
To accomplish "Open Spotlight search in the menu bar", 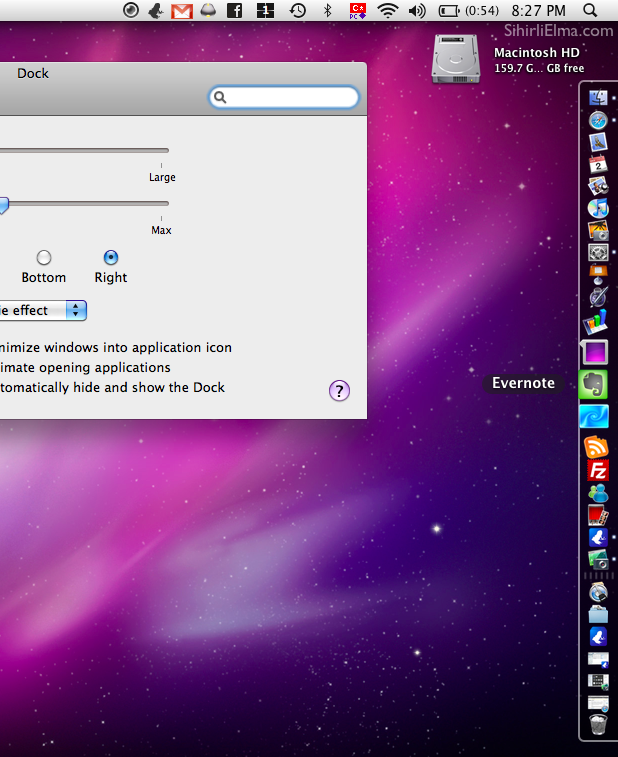I will [590, 11].
